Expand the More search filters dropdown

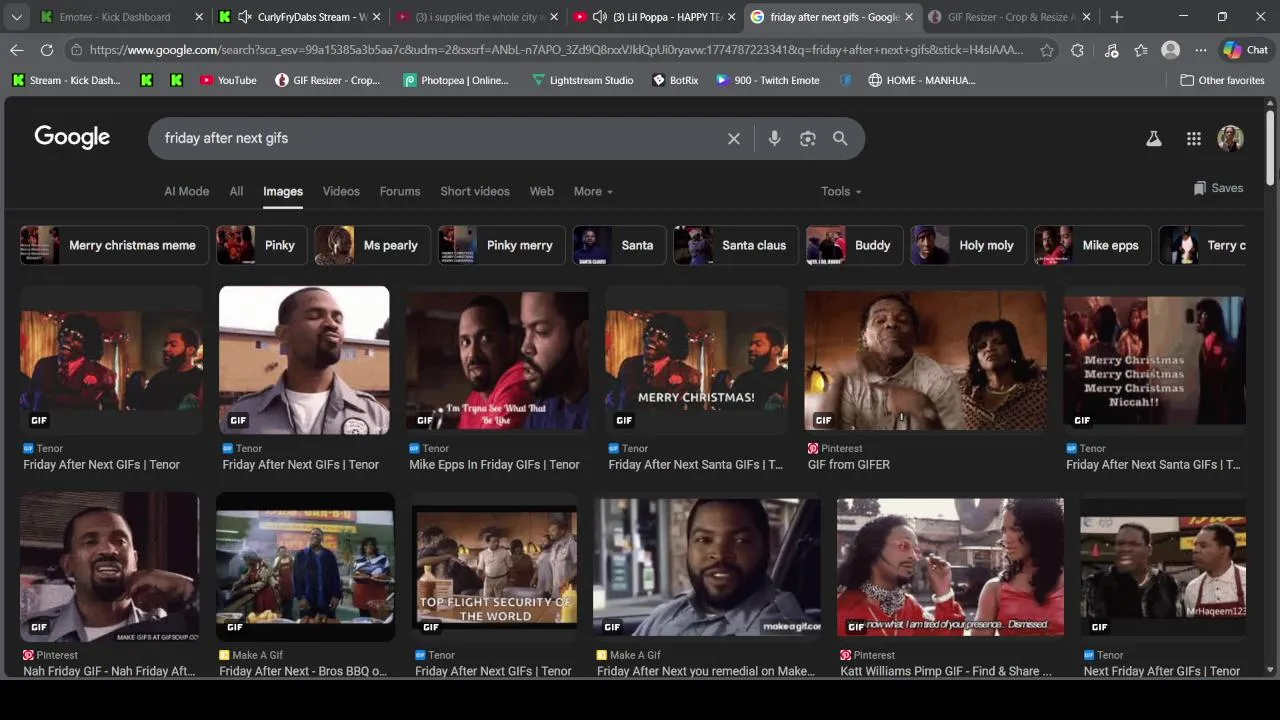coord(593,191)
